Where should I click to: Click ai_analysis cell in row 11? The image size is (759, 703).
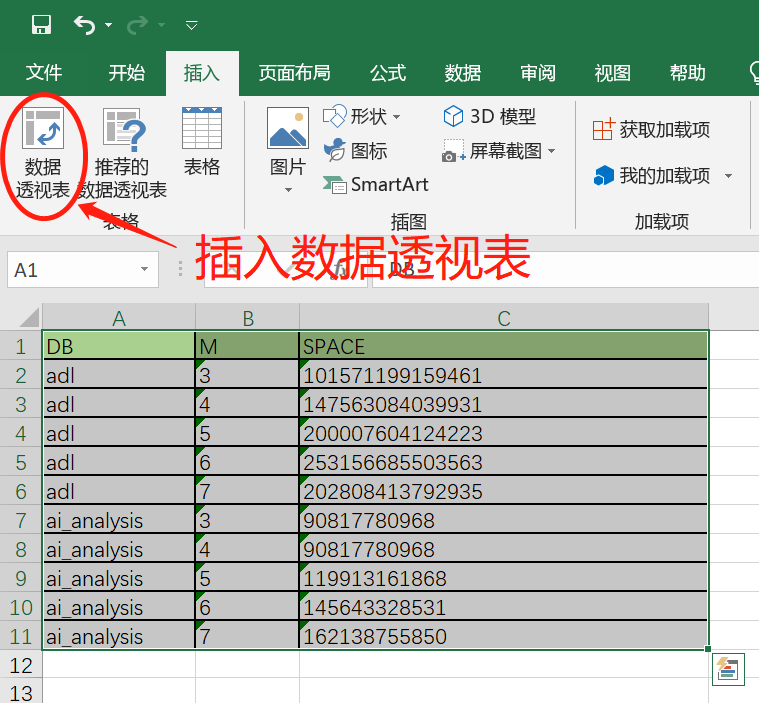click(x=119, y=636)
